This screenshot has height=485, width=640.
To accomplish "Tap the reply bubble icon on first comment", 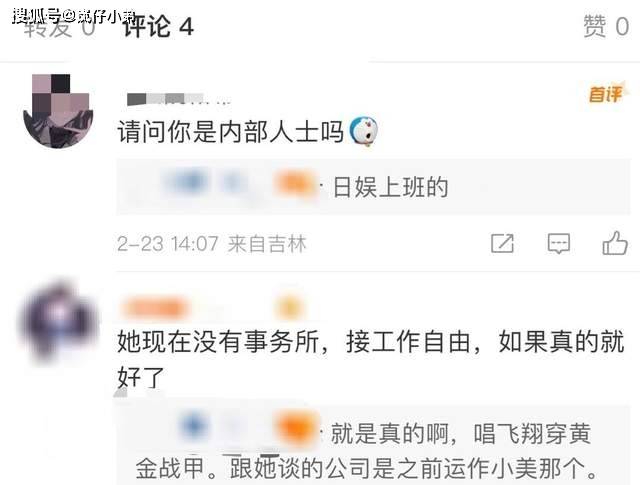I will [x=558, y=244].
